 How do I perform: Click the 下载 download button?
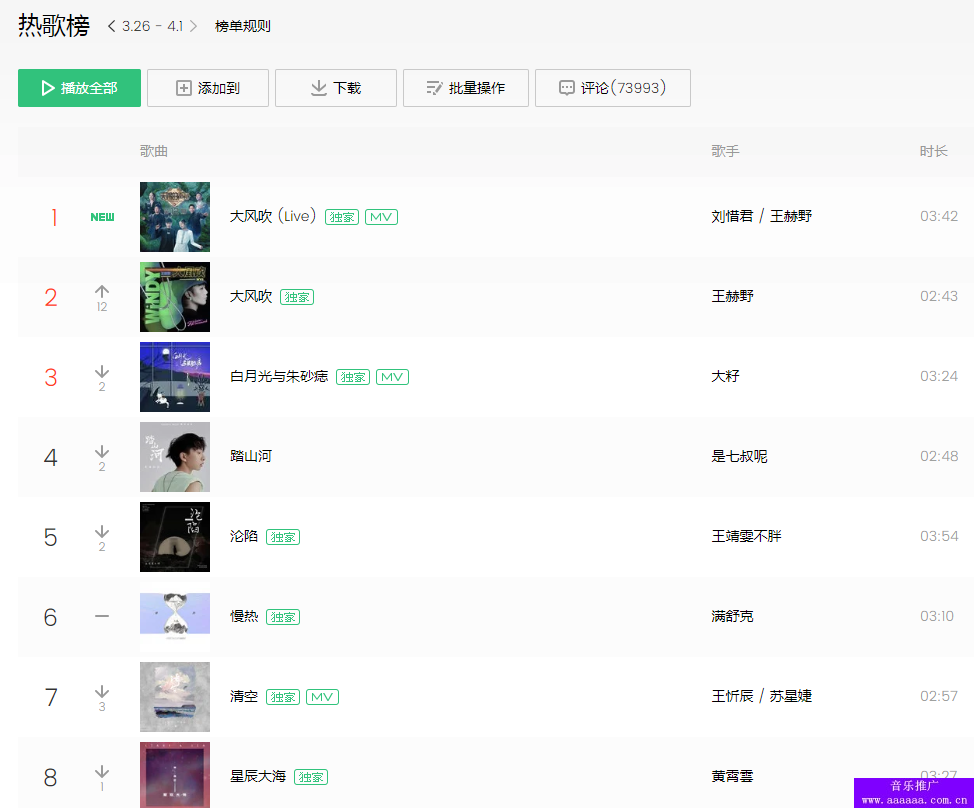click(336, 88)
